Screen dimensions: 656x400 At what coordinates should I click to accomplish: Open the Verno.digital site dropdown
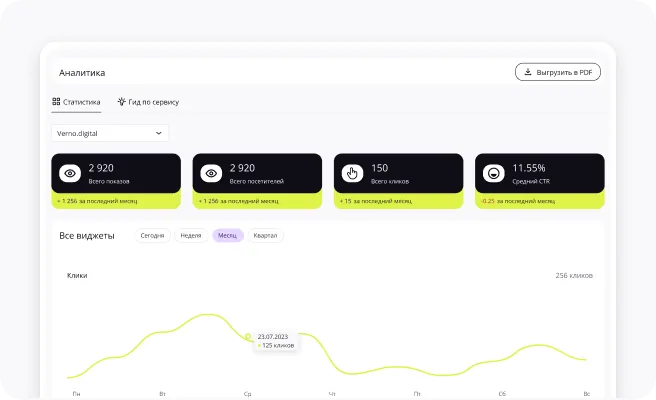[110, 133]
